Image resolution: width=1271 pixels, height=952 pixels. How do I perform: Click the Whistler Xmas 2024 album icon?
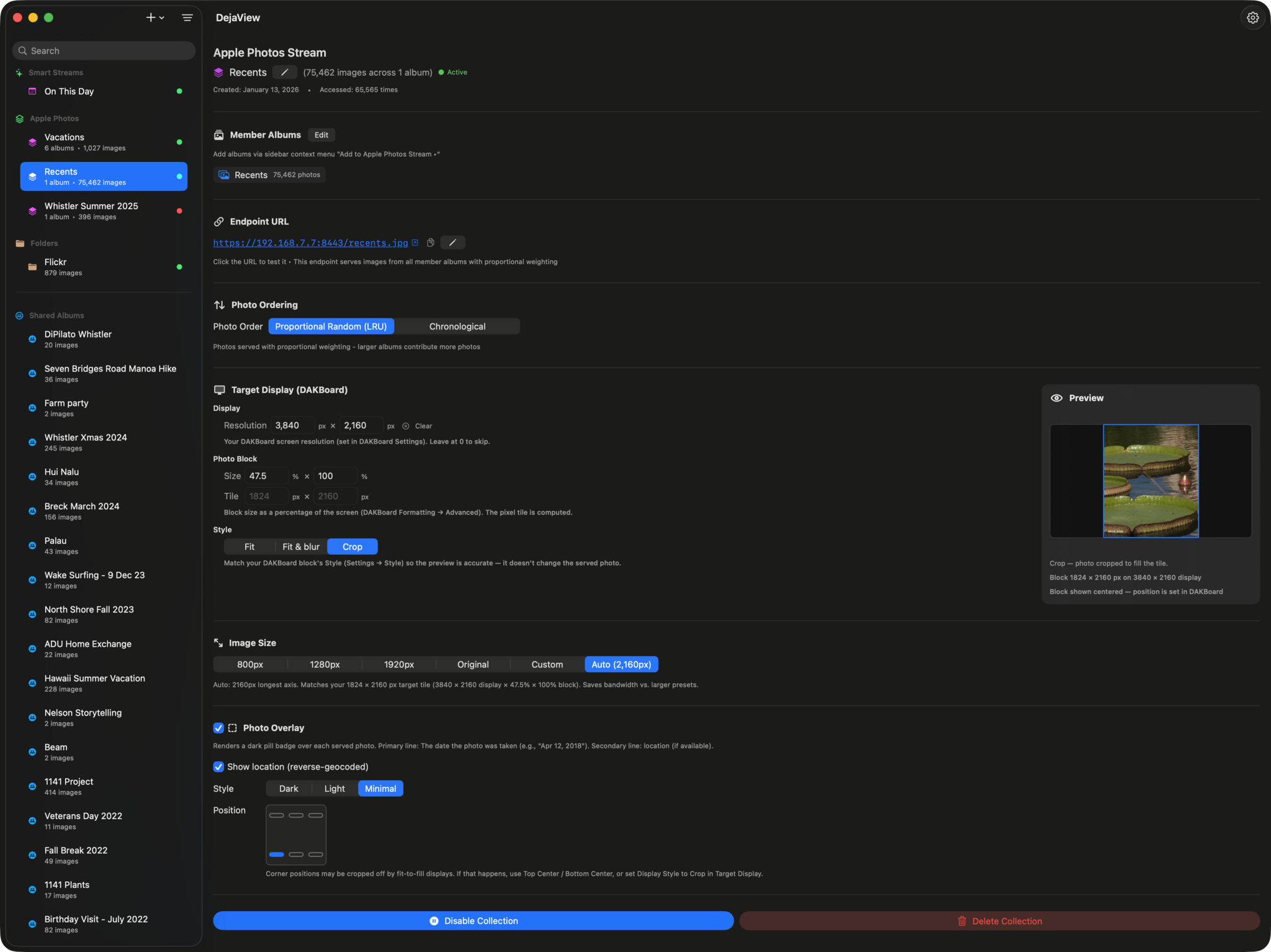pyautogui.click(x=32, y=442)
